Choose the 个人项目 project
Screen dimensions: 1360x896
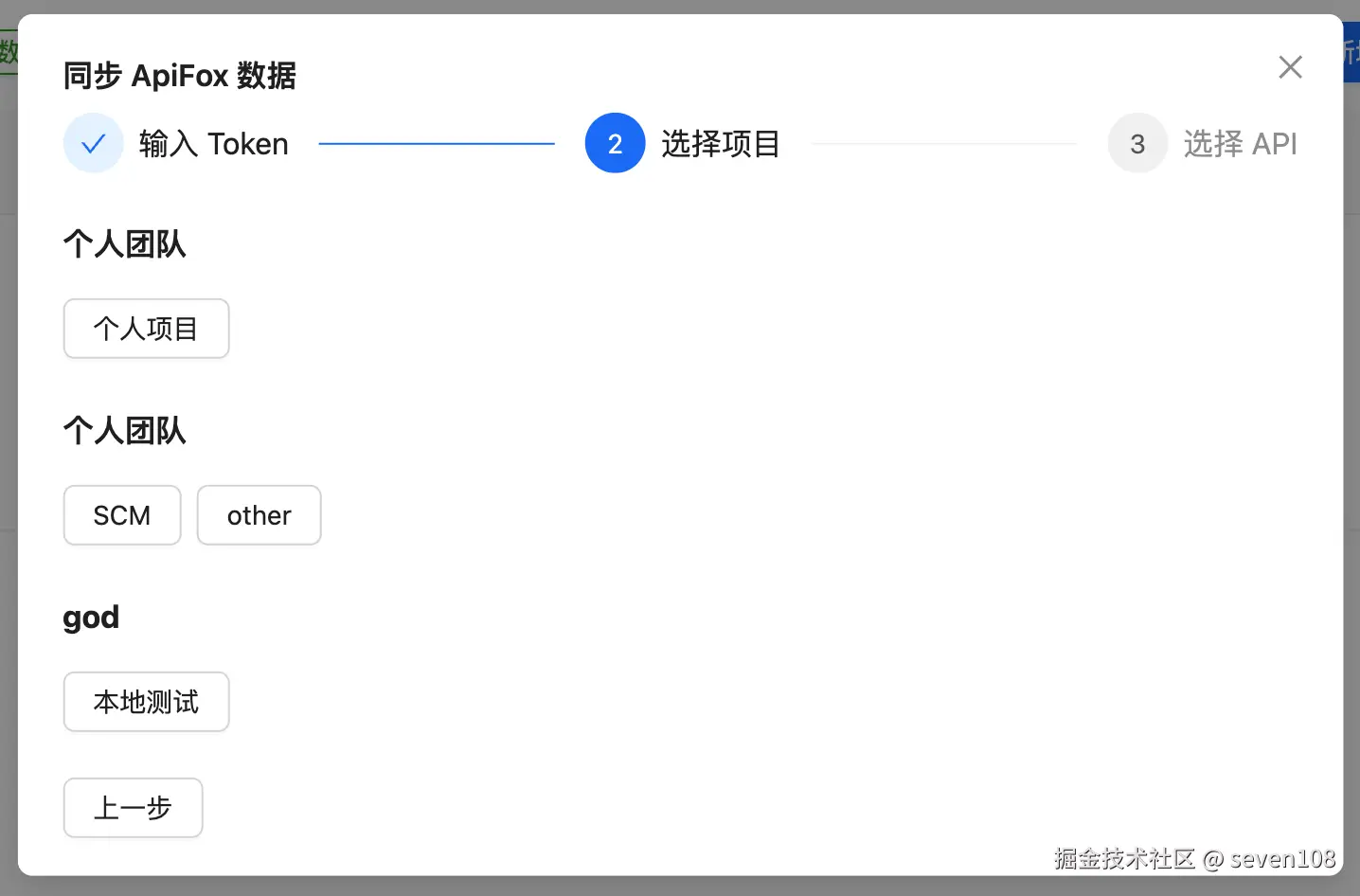point(147,329)
